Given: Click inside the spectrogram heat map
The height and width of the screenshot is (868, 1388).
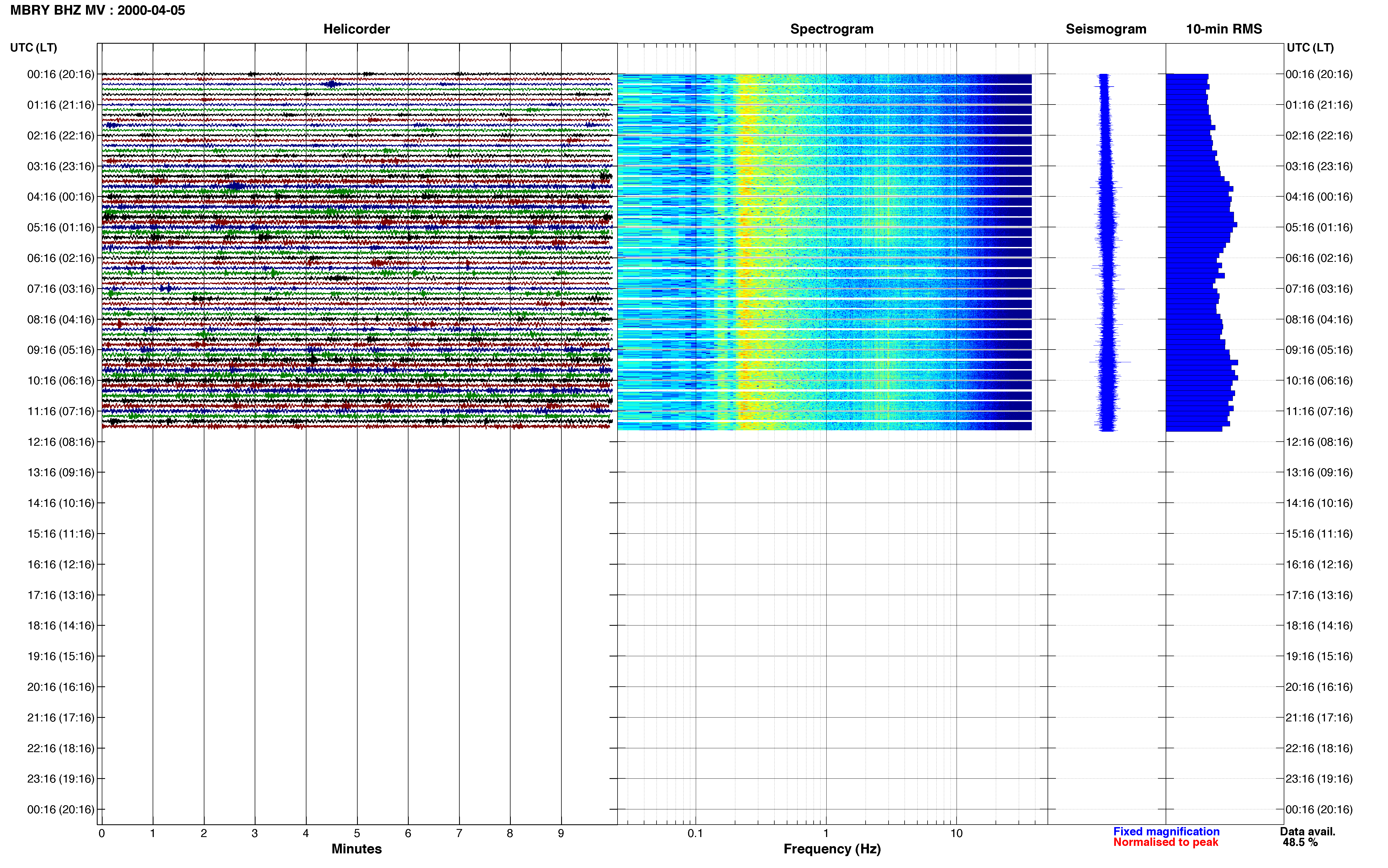Looking at the screenshot, I should pos(824,252).
